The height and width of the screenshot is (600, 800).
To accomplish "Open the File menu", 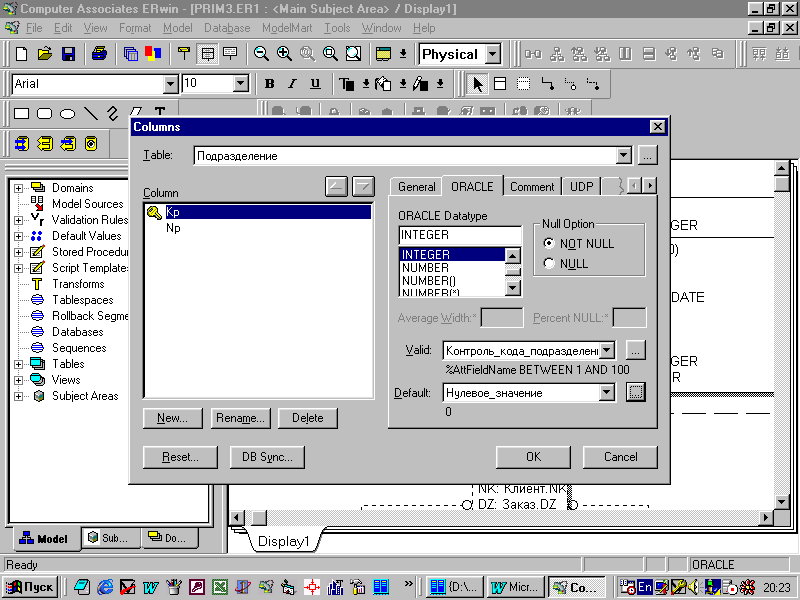I will (x=34, y=28).
